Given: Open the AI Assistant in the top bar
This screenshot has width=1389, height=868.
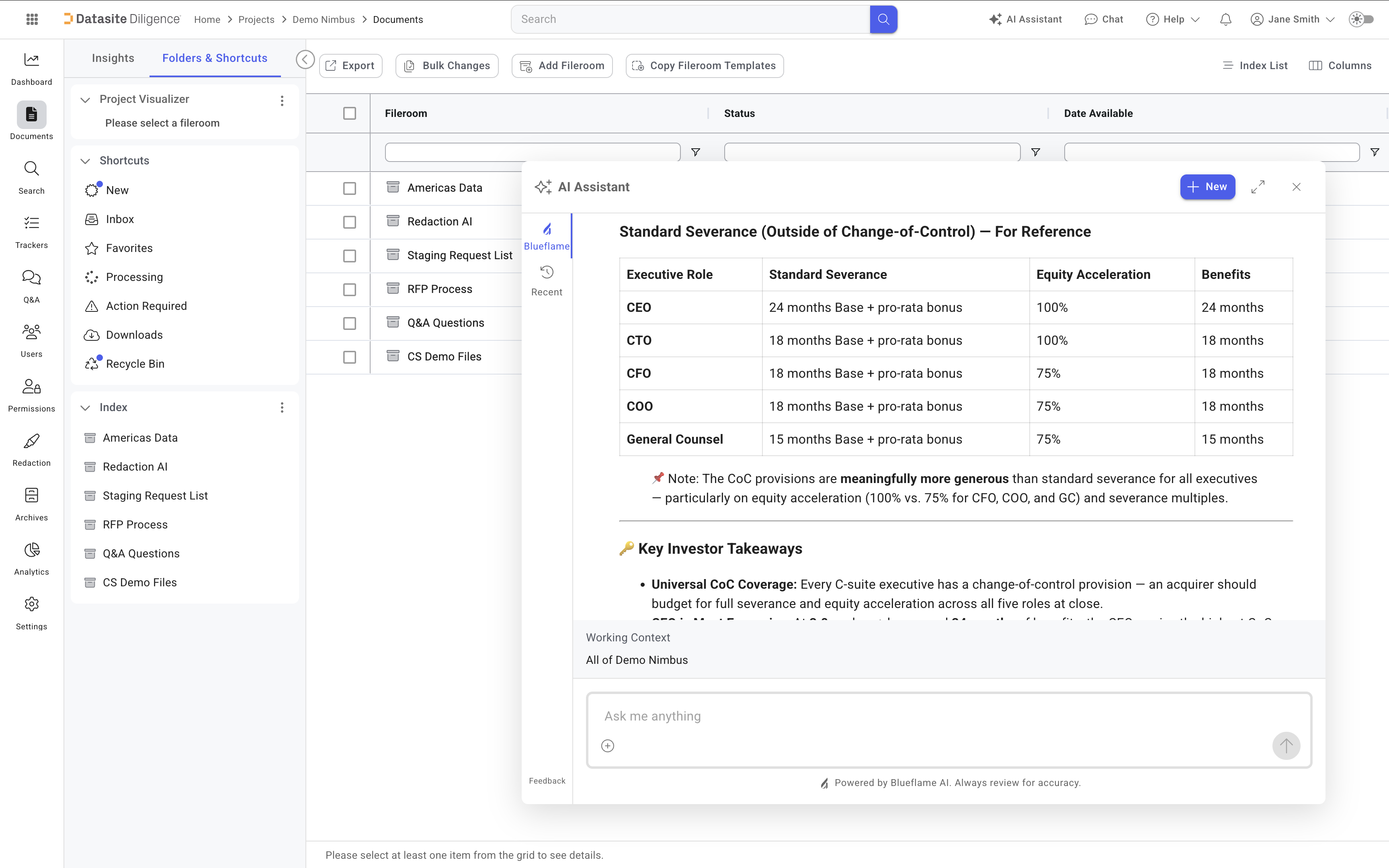Looking at the screenshot, I should click(1025, 19).
